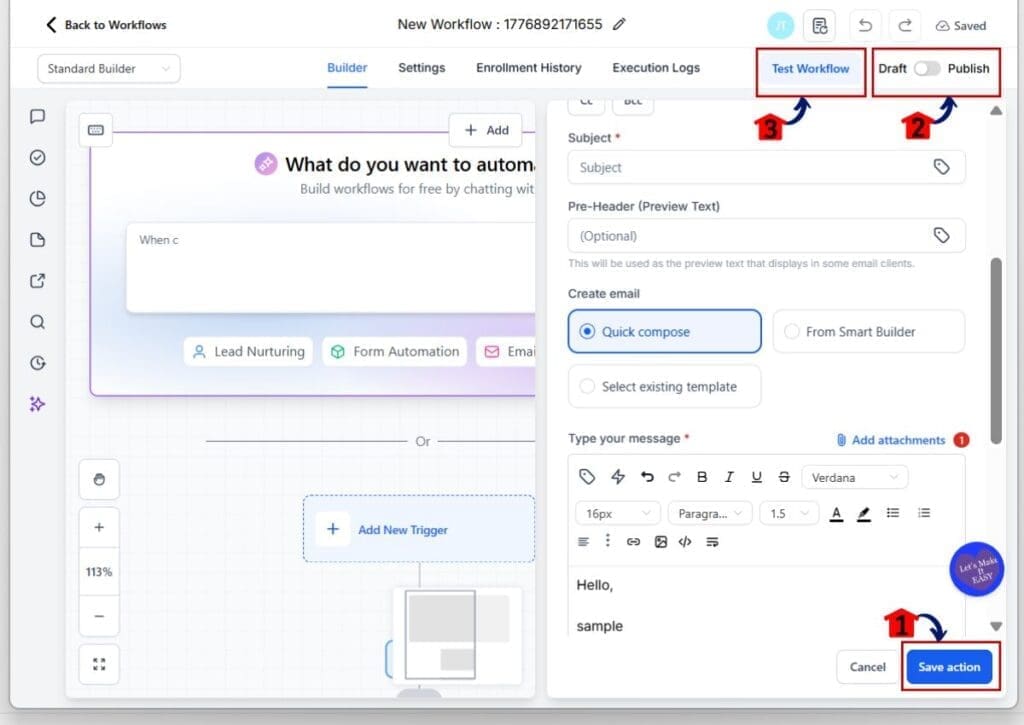Click the undo arrow in top header

[x=864, y=26]
